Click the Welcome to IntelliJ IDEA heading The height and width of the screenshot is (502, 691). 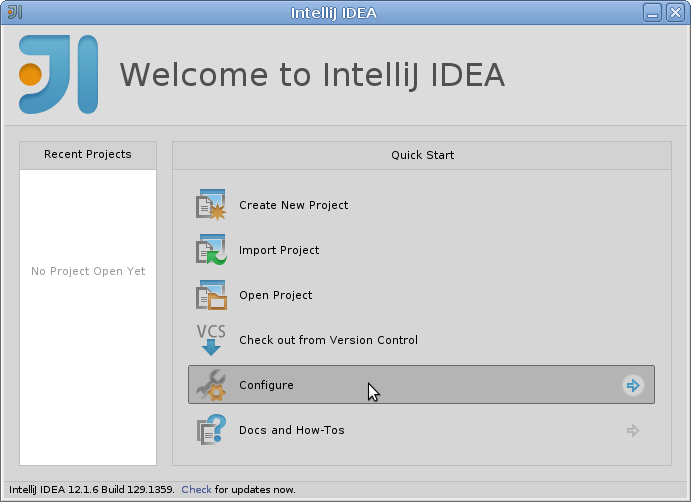312,74
